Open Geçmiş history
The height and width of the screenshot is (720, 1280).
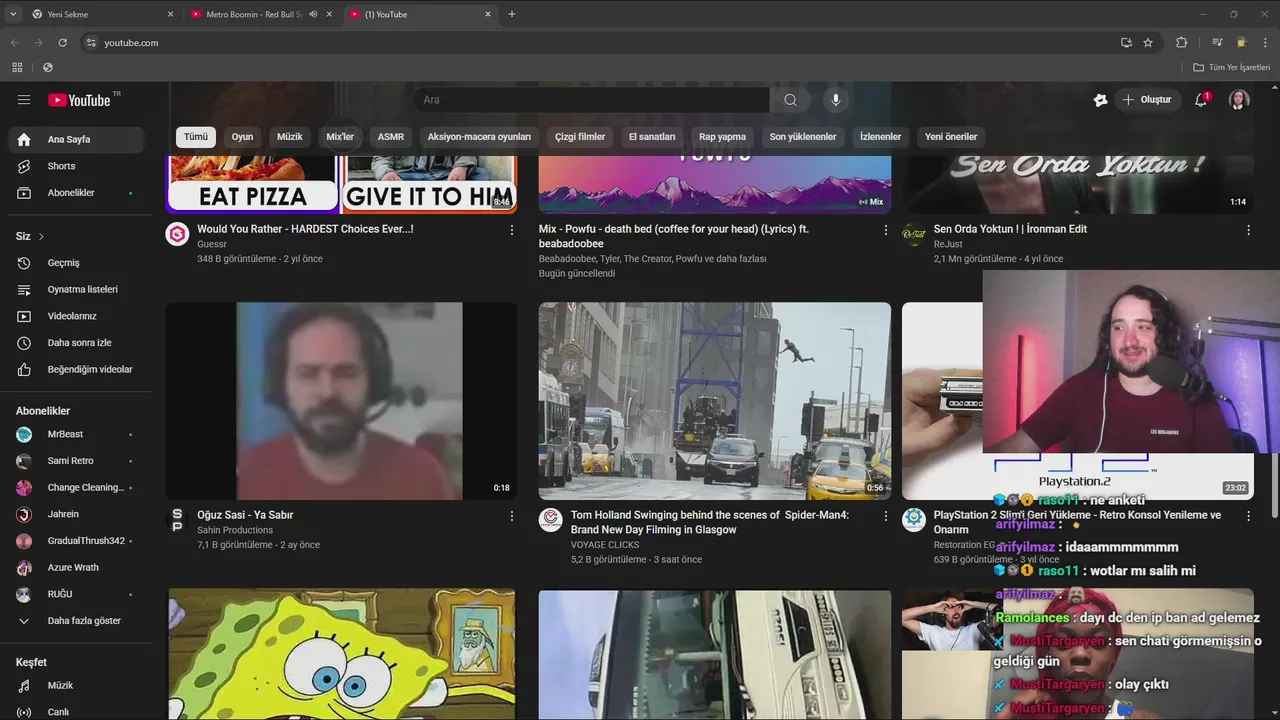click(76, 263)
